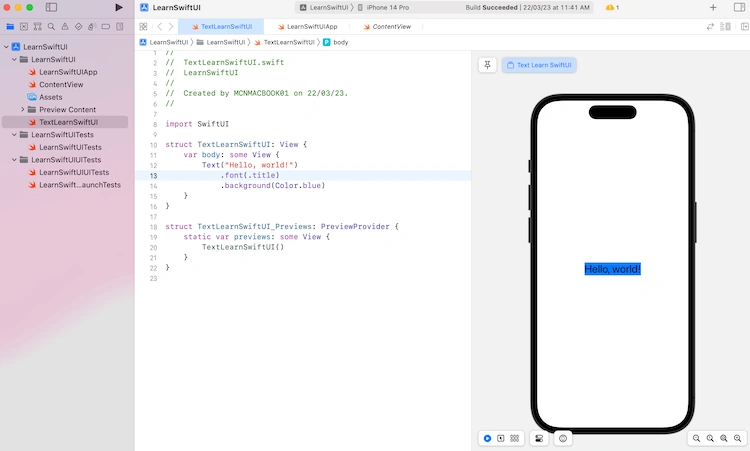Image resolution: width=750 pixels, height=451 pixels.
Task: Open the Report navigator icon
Action: 120,27
